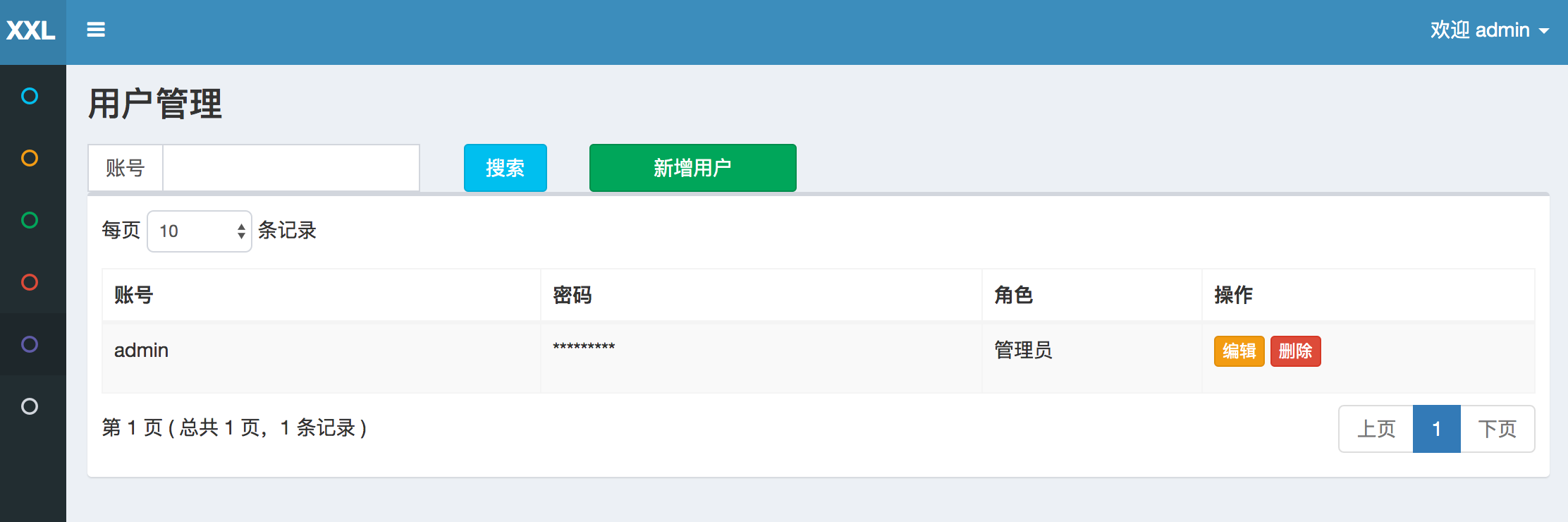Click the XXL logo in header
The image size is (1568, 522).
(31, 30)
